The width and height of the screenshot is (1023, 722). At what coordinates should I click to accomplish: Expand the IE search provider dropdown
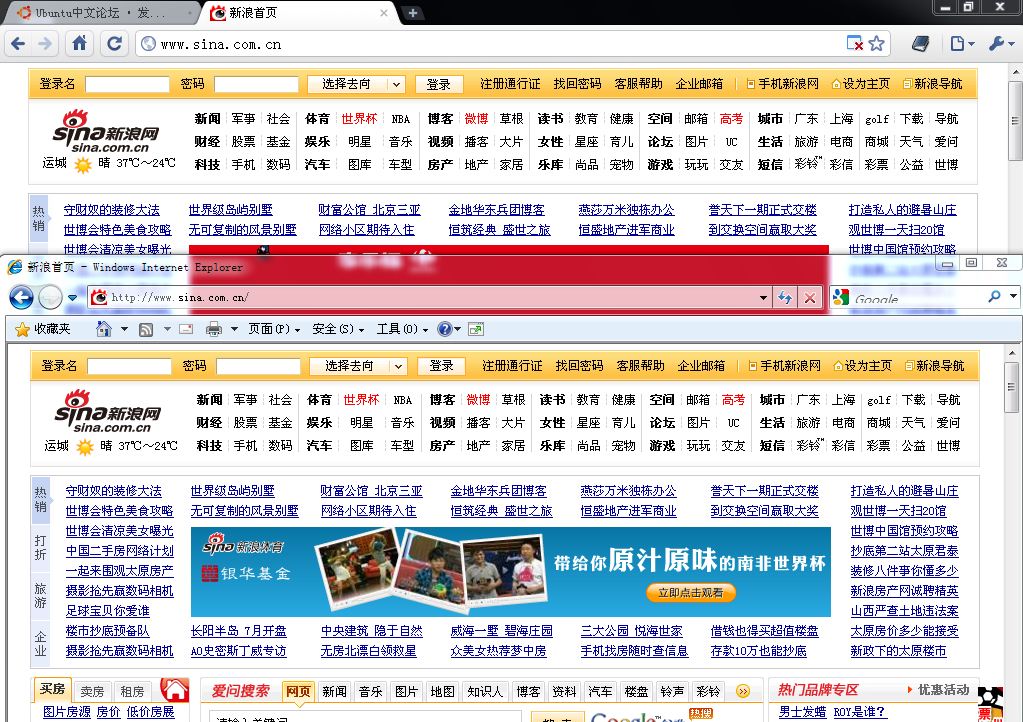[1013, 297]
